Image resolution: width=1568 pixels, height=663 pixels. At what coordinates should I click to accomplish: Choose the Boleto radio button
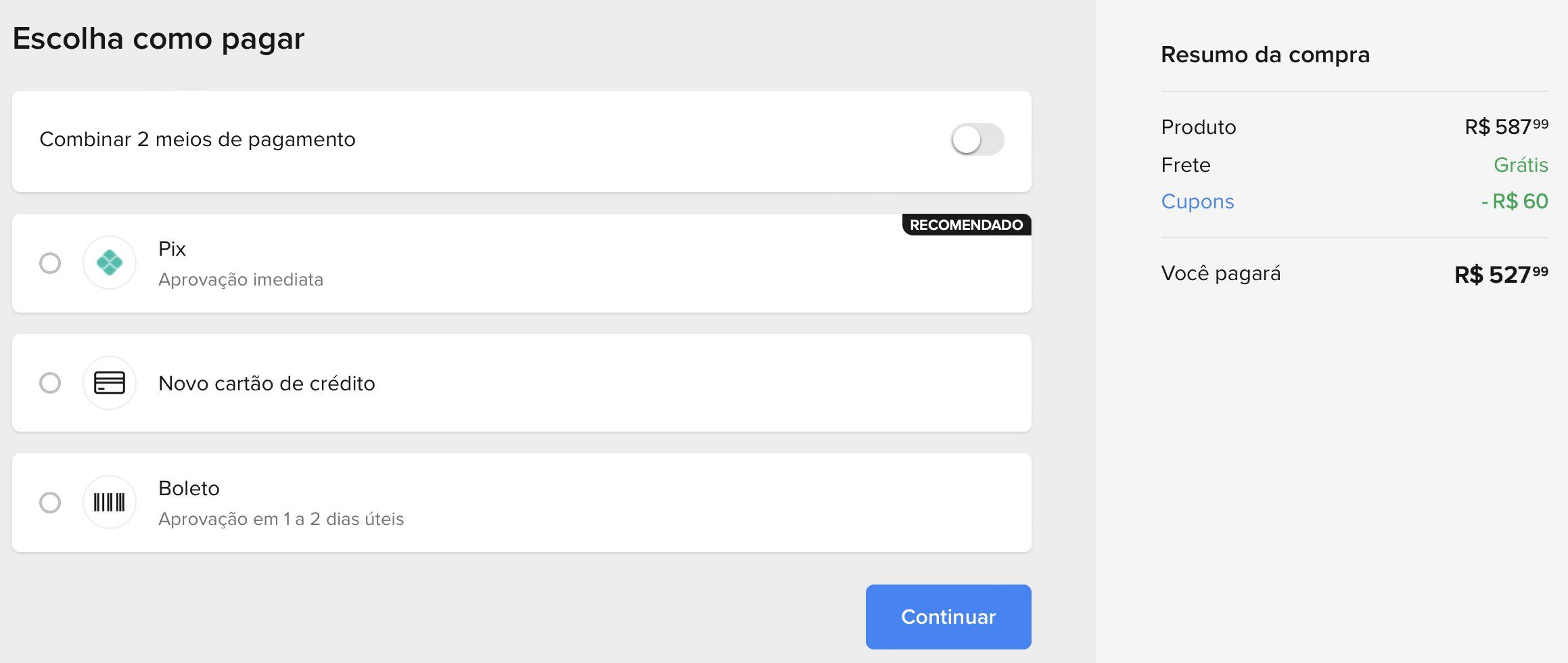point(50,503)
